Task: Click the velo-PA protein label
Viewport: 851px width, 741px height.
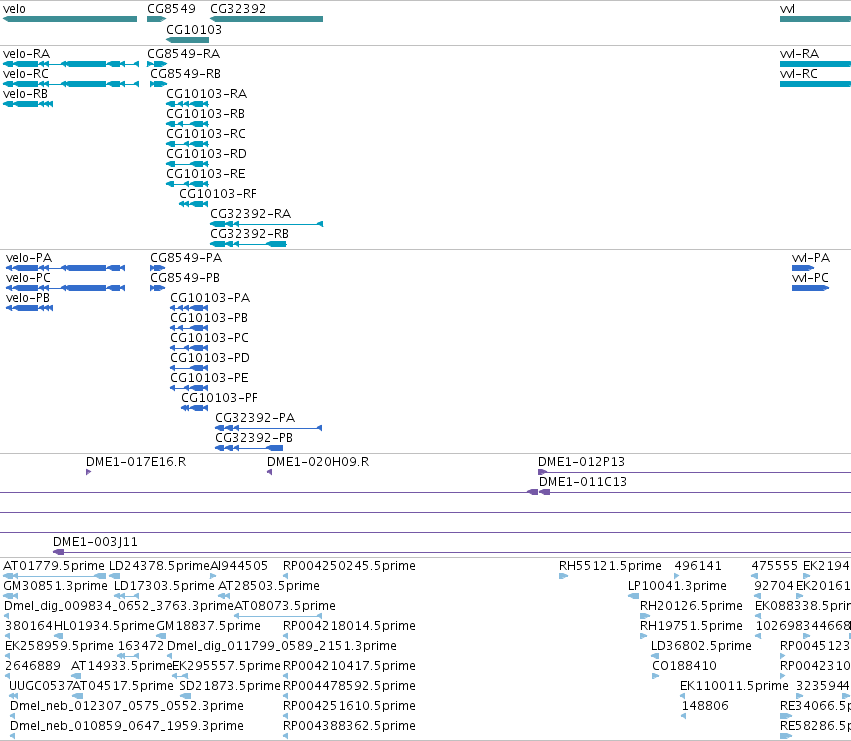Action: pyautogui.click(x=29, y=258)
